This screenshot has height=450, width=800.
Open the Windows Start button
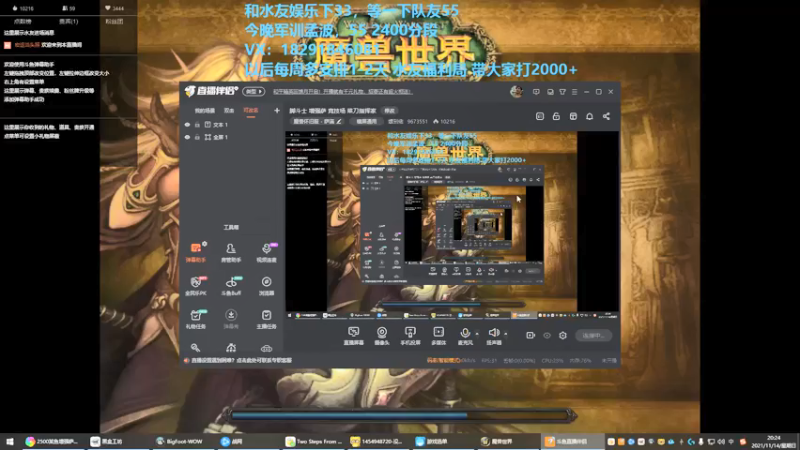pyautogui.click(x=9, y=441)
